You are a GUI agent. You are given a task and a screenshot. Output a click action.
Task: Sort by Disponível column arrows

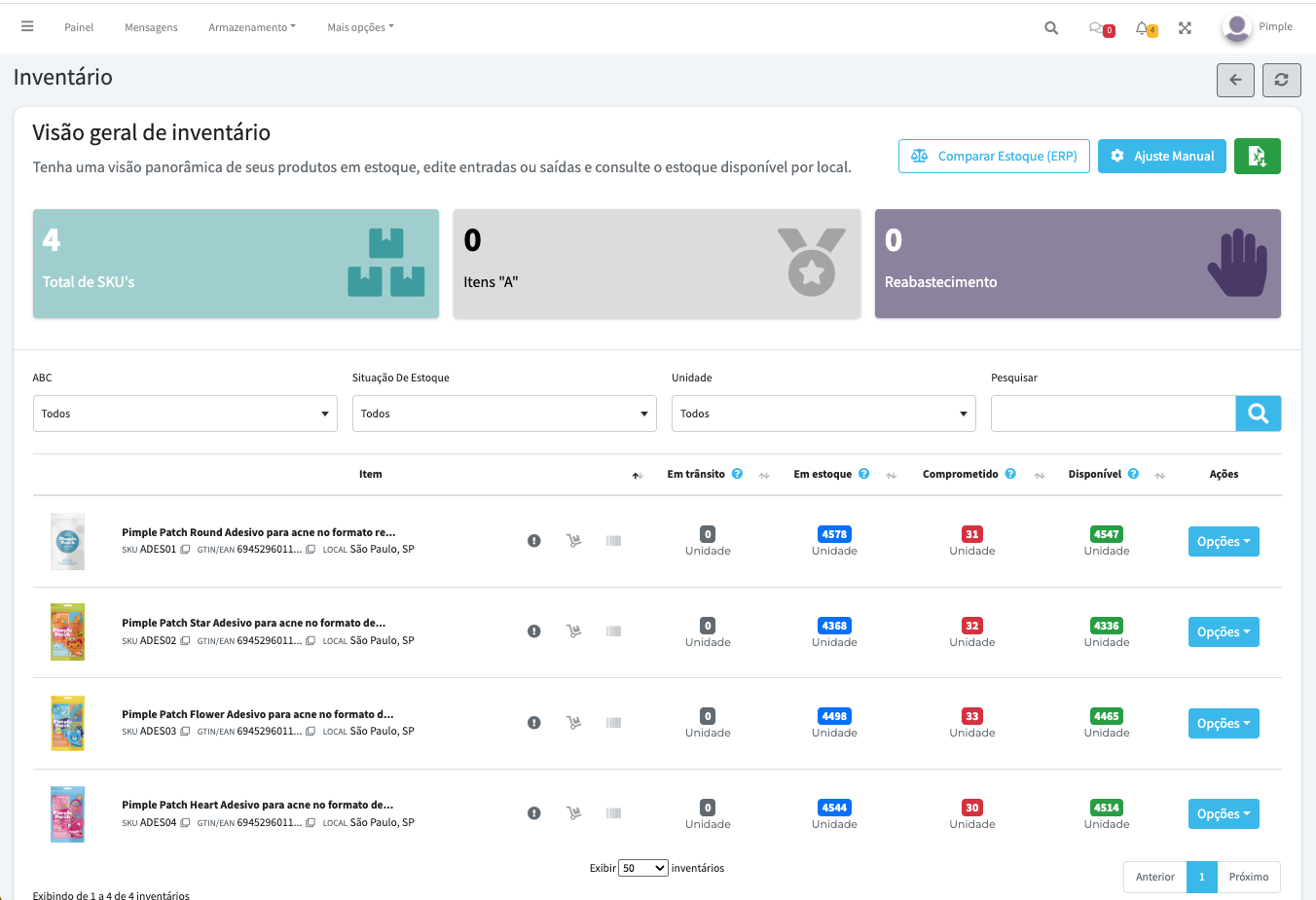click(x=1159, y=476)
